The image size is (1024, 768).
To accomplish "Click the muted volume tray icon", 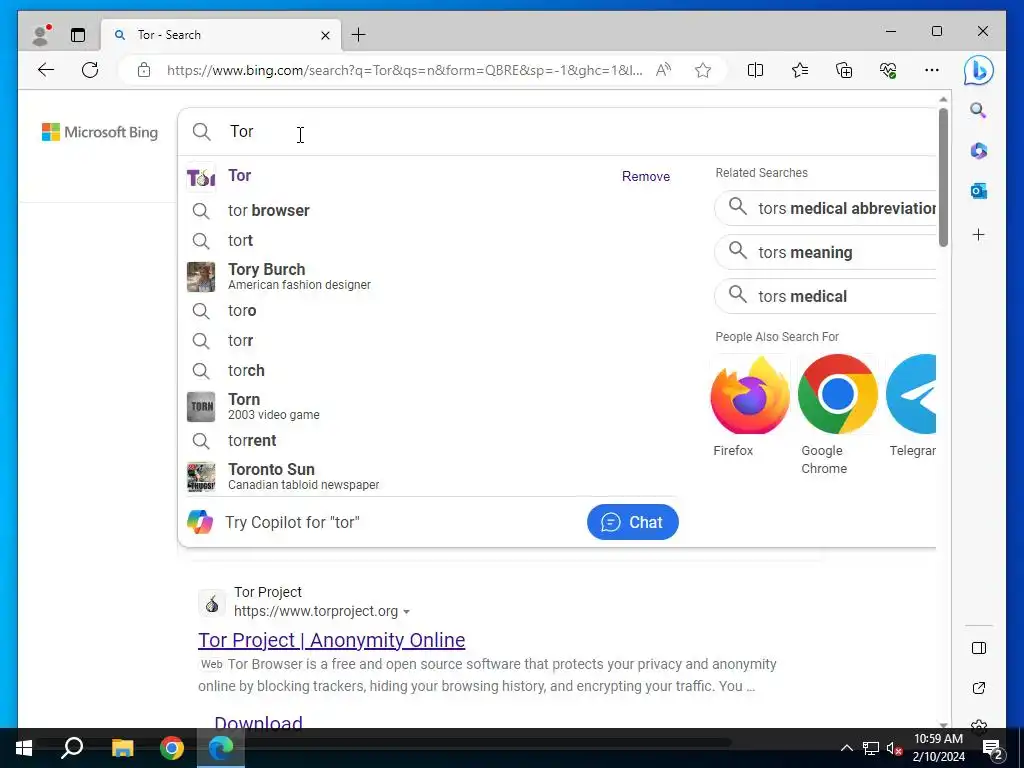I will coord(894,748).
